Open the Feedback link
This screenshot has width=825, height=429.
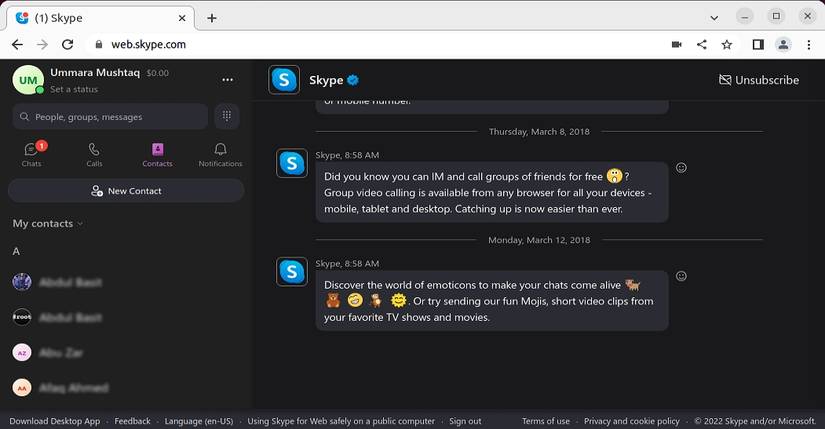point(133,421)
